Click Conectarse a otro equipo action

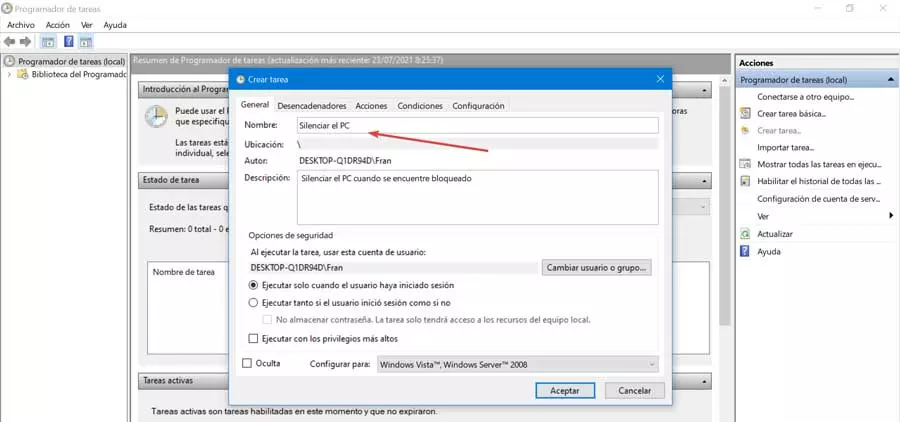pyautogui.click(x=806, y=97)
